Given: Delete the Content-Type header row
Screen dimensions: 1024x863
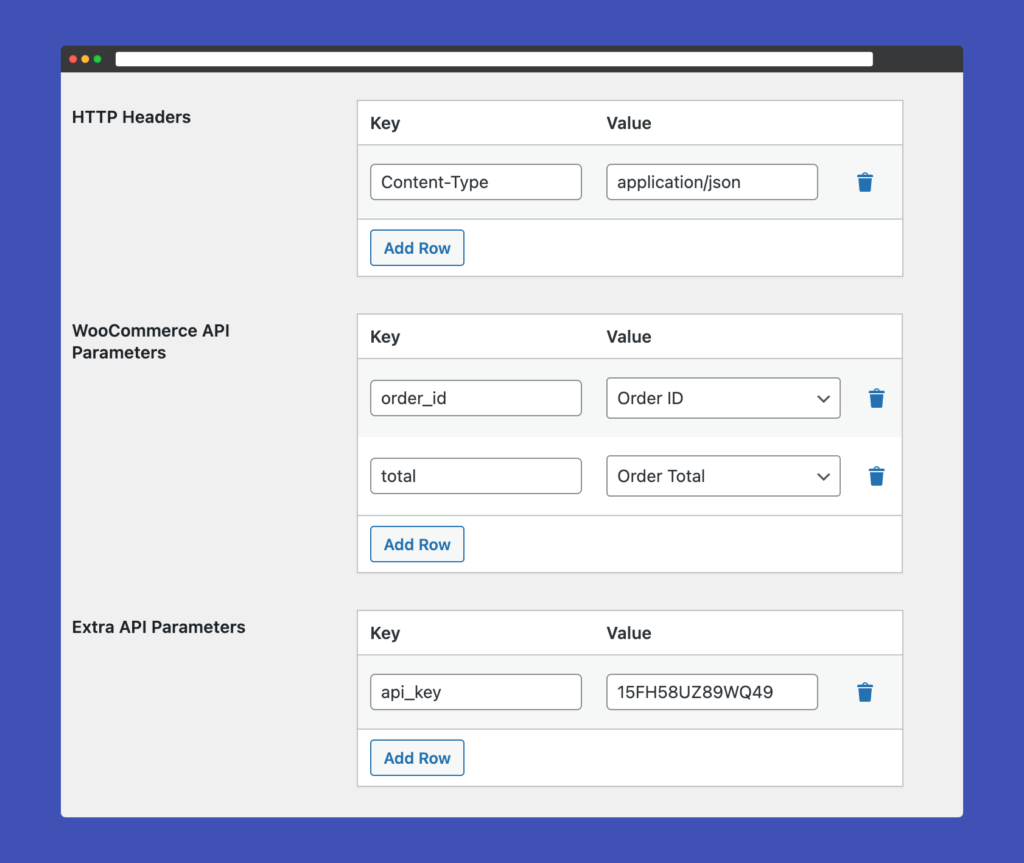Looking at the screenshot, I should pyautogui.click(x=865, y=182).
